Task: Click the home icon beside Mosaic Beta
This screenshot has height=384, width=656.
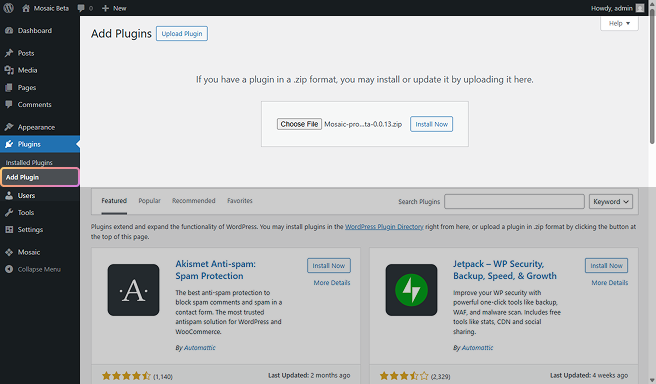Action: [26, 8]
